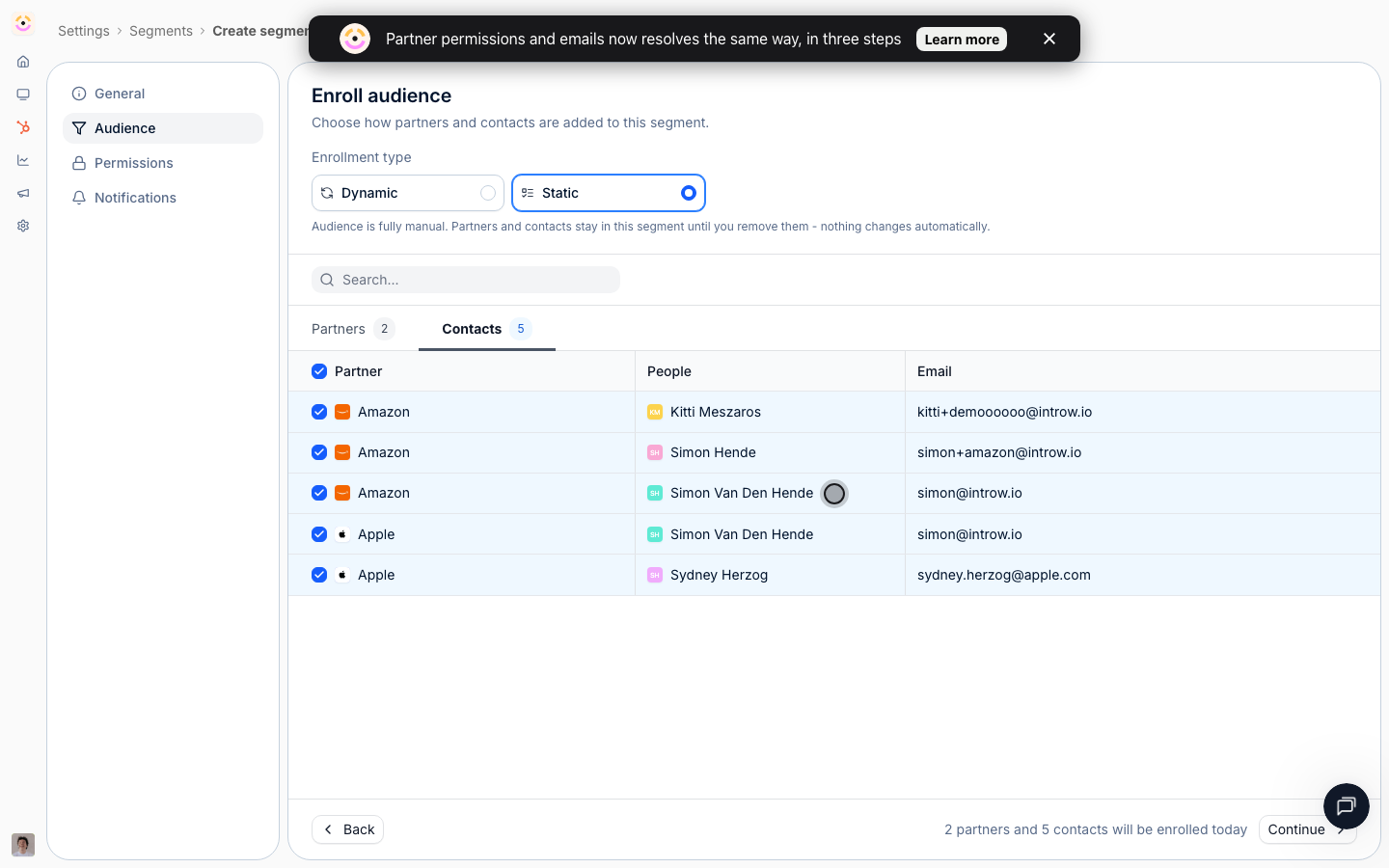1389x868 pixels.
Task: Click the Back button
Action: click(347, 829)
